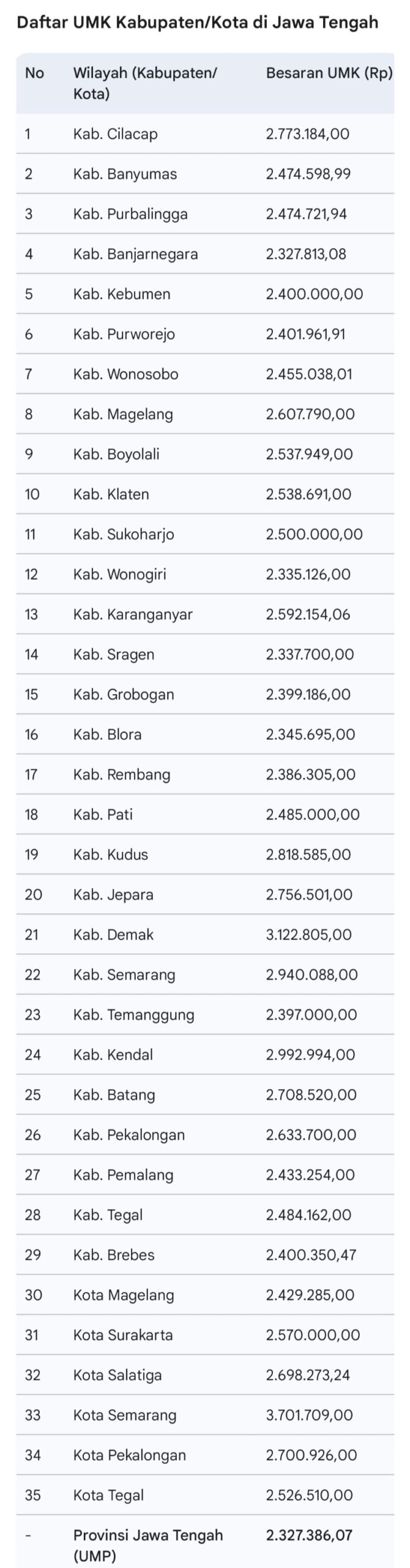
Task: Select the Demak UMK value 3.122.805,00
Action: click(x=308, y=935)
